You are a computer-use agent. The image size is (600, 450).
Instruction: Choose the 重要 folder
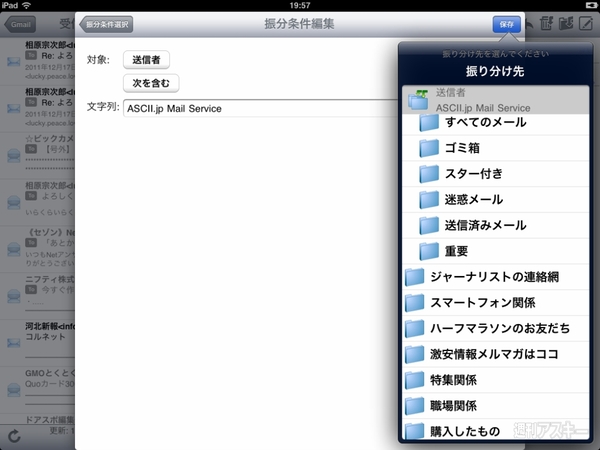[496, 251]
